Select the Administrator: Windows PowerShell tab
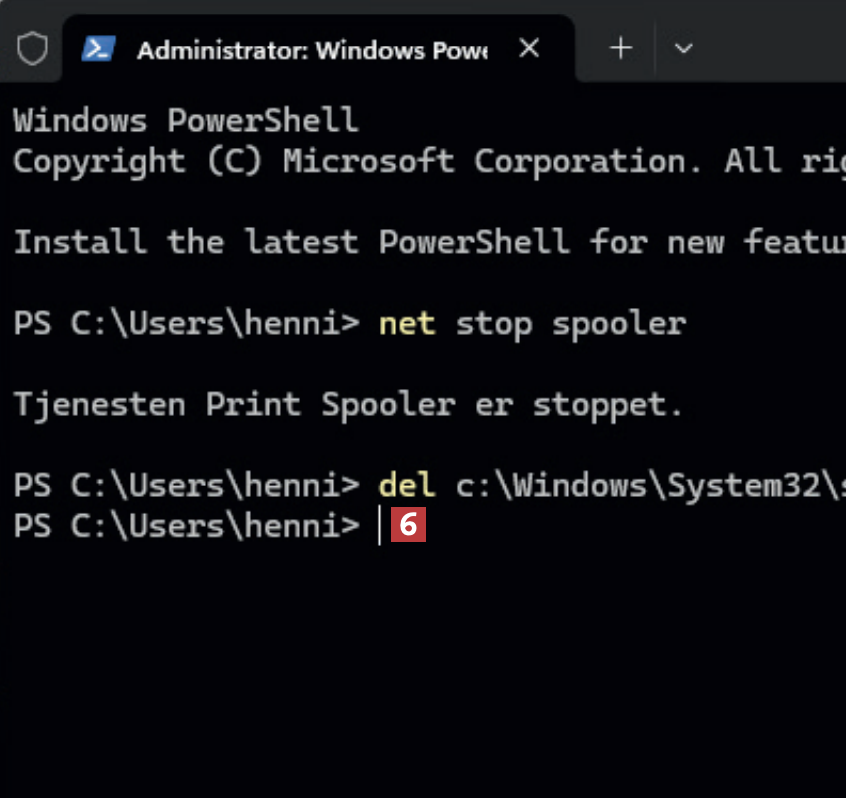Screen dimensions: 846x798 [x=310, y=49]
